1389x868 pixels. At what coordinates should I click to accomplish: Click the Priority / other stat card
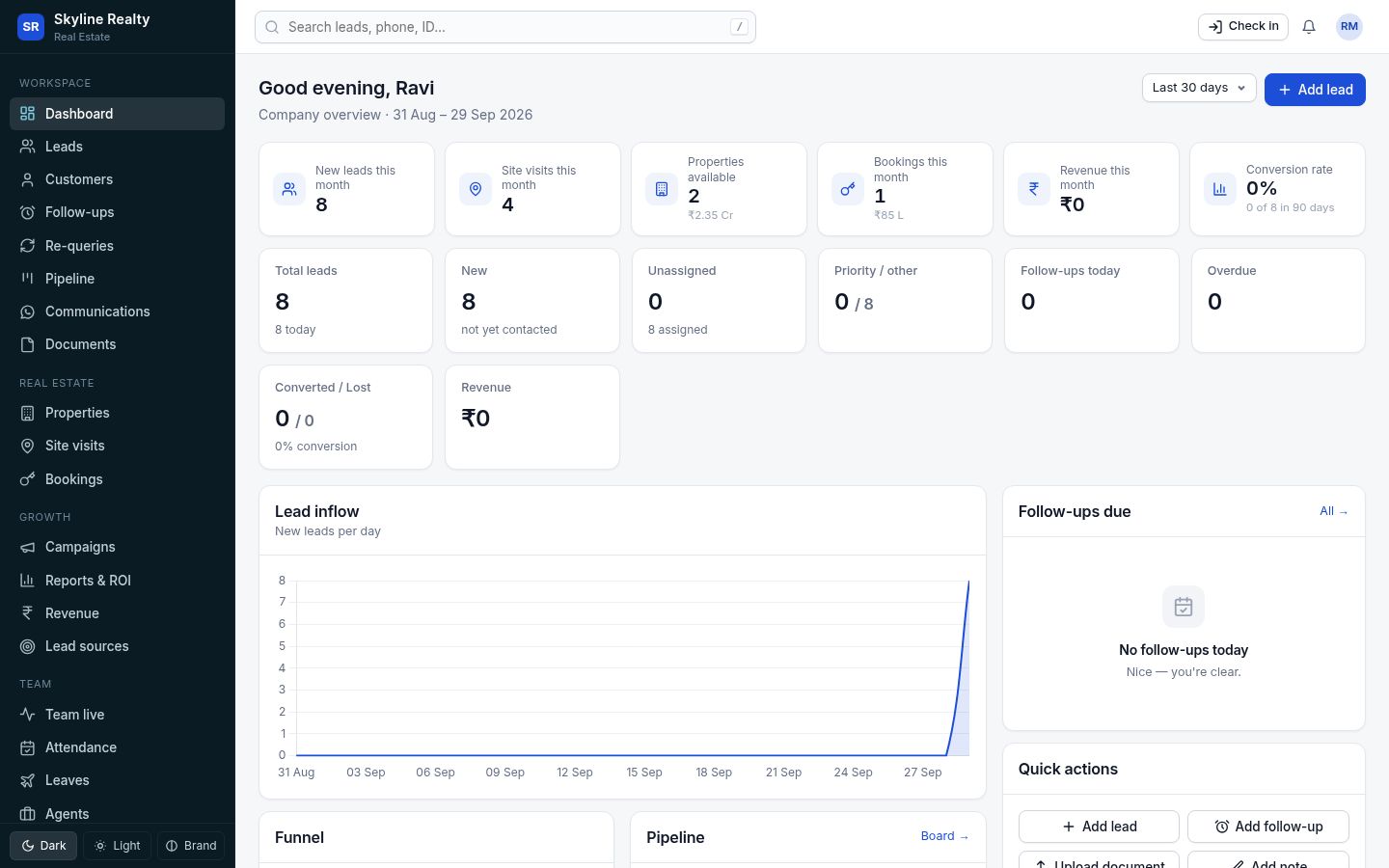(x=905, y=300)
